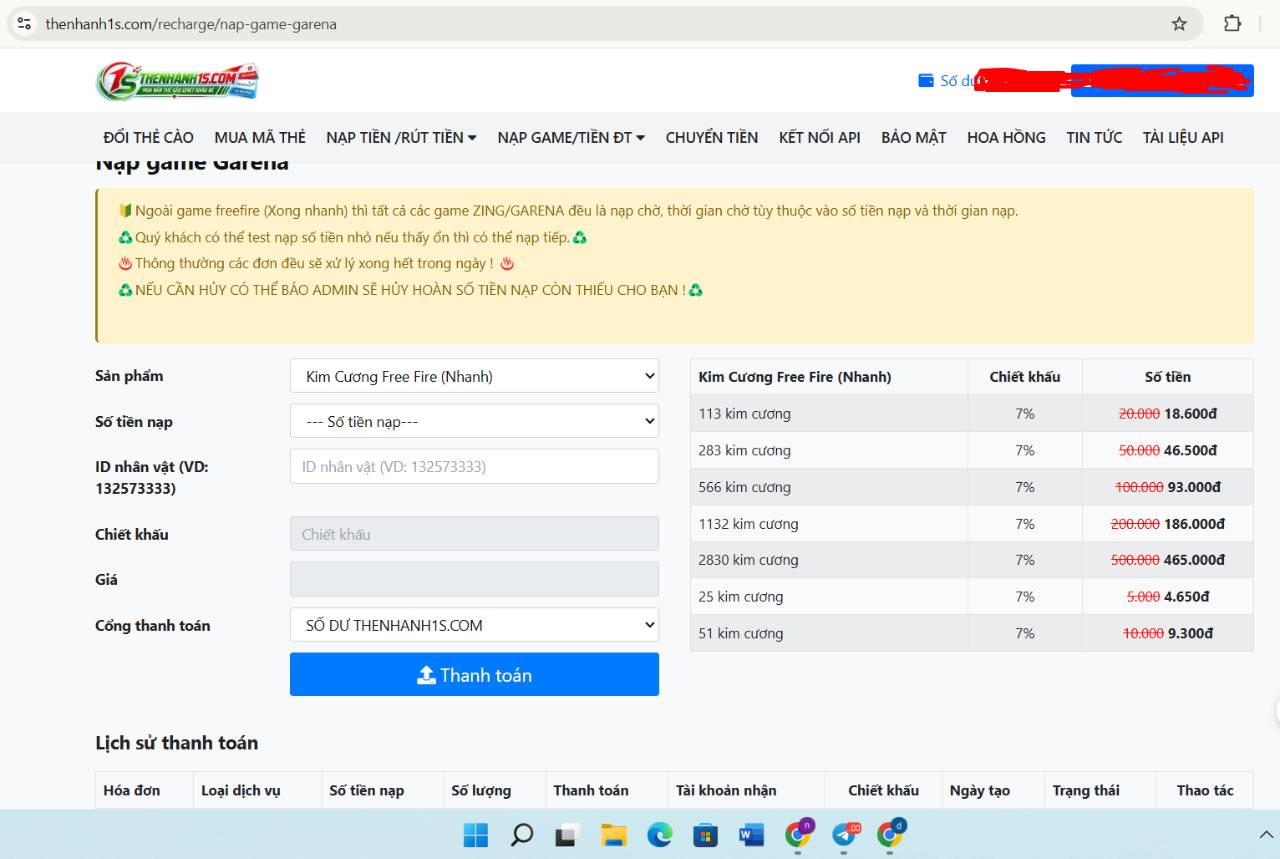Go to ĐỔI THẺ CÀO page
Viewport: 1280px width, 859px height.
tap(148, 138)
